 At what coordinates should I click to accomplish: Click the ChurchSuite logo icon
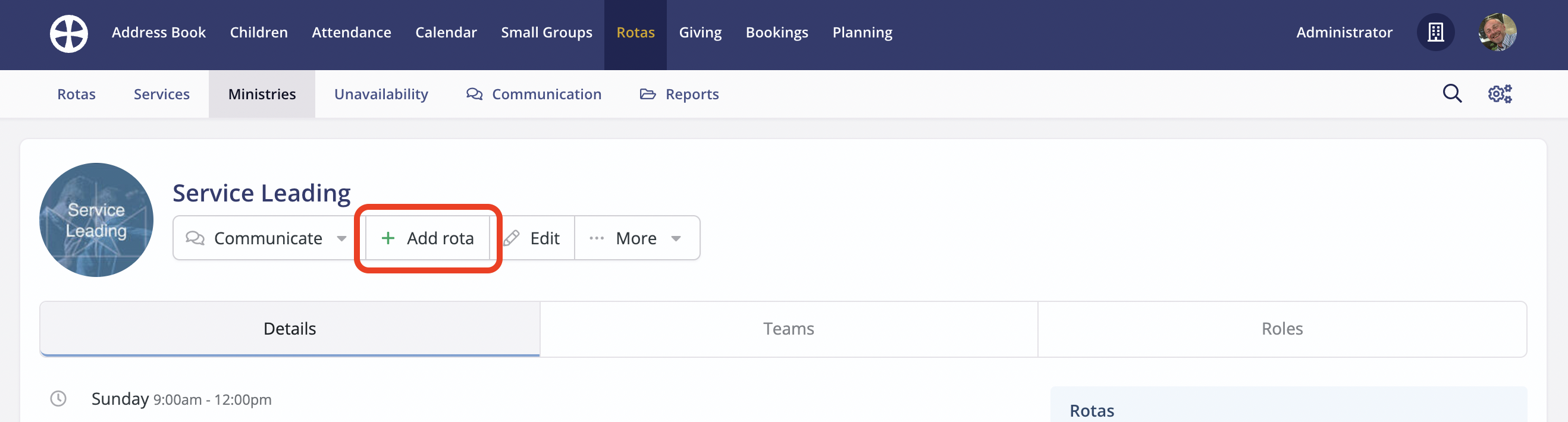(x=69, y=33)
